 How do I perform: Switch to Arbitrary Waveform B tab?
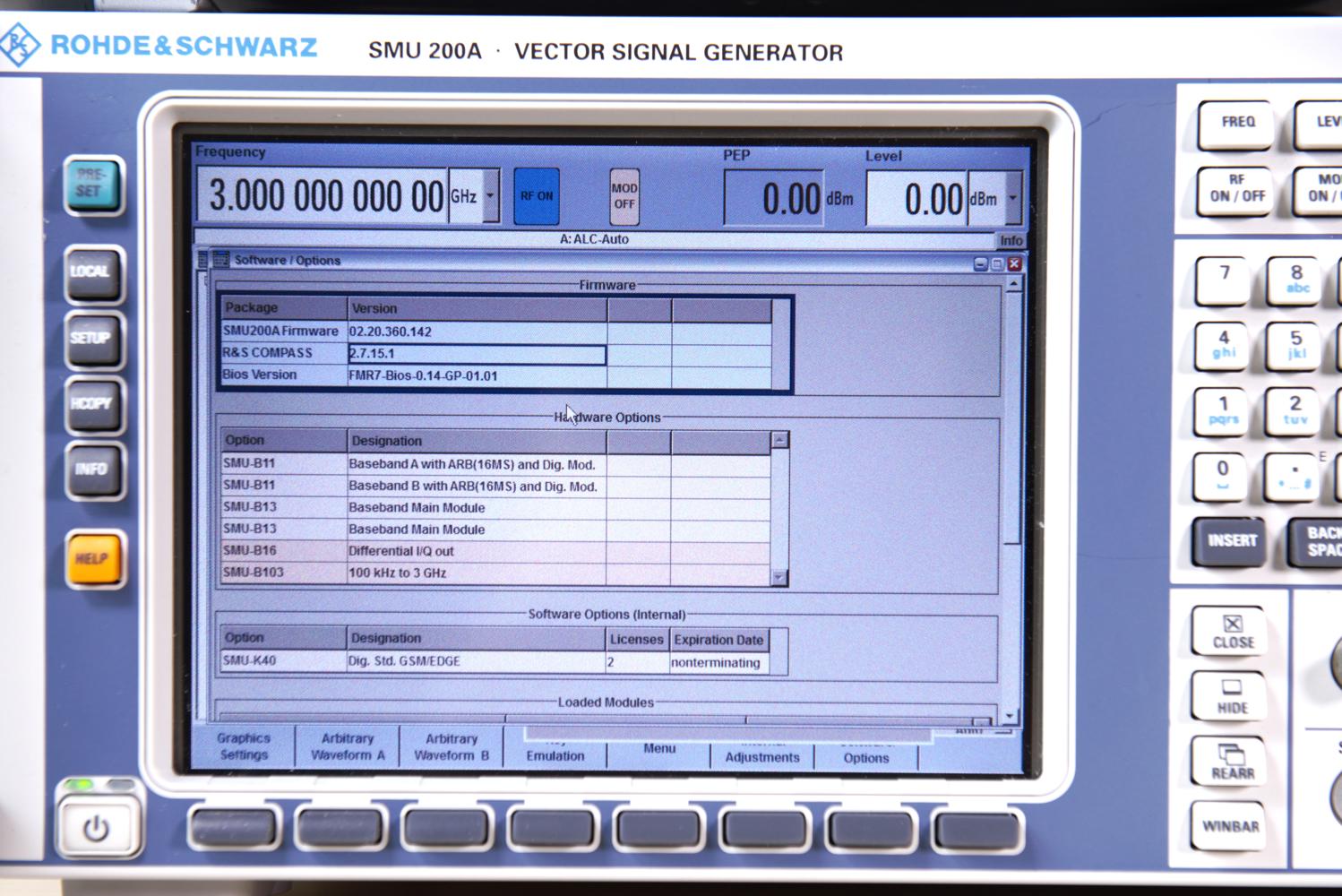pyautogui.click(x=452, y=746)
